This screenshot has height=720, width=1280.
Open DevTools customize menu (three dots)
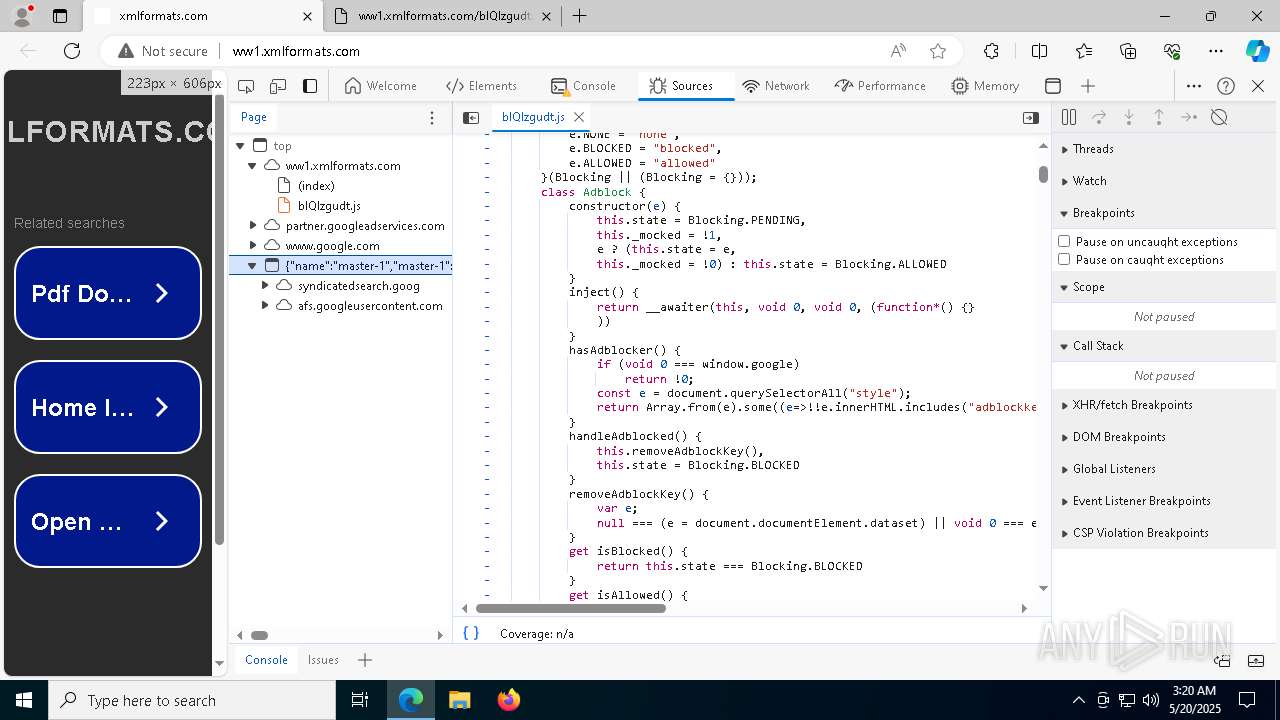point(1194,86)
